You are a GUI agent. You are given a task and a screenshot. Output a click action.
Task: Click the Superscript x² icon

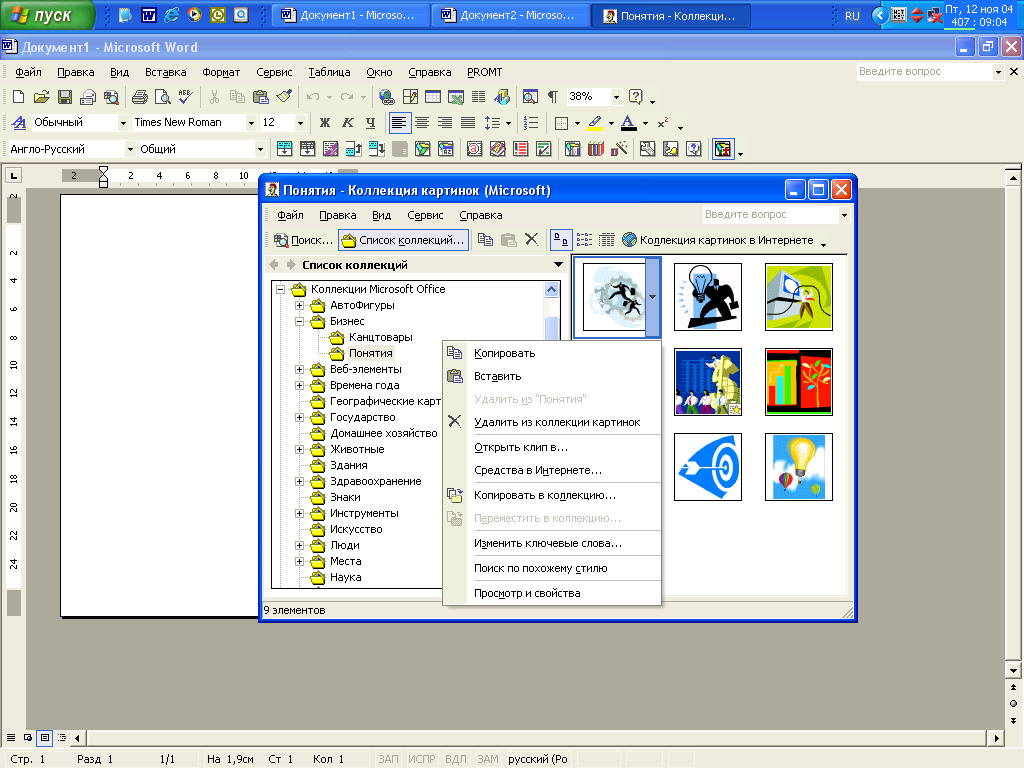point(663,123)
